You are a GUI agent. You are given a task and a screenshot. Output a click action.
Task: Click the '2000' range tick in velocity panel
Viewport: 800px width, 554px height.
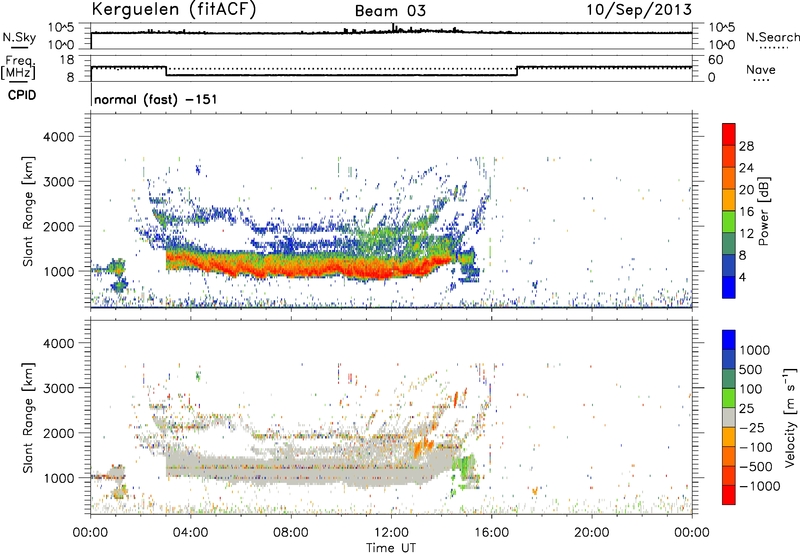(x=58, y=433)
